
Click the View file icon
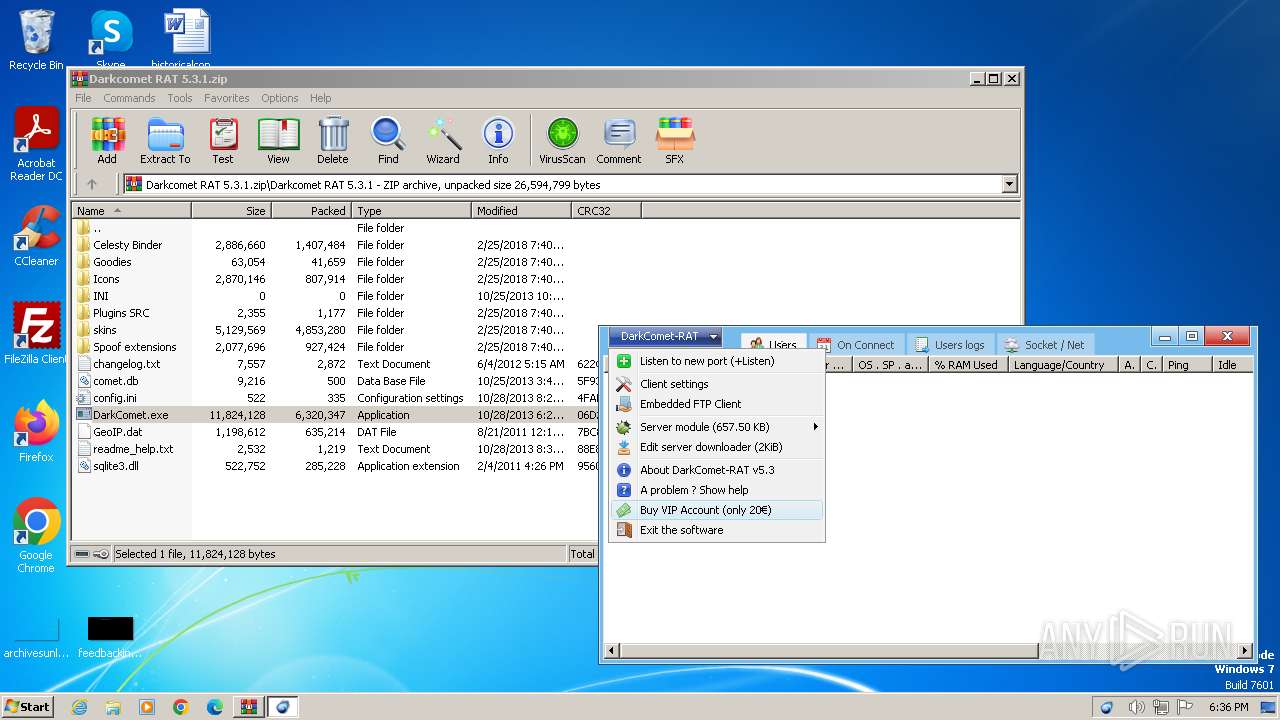click(x=278, y=140)
